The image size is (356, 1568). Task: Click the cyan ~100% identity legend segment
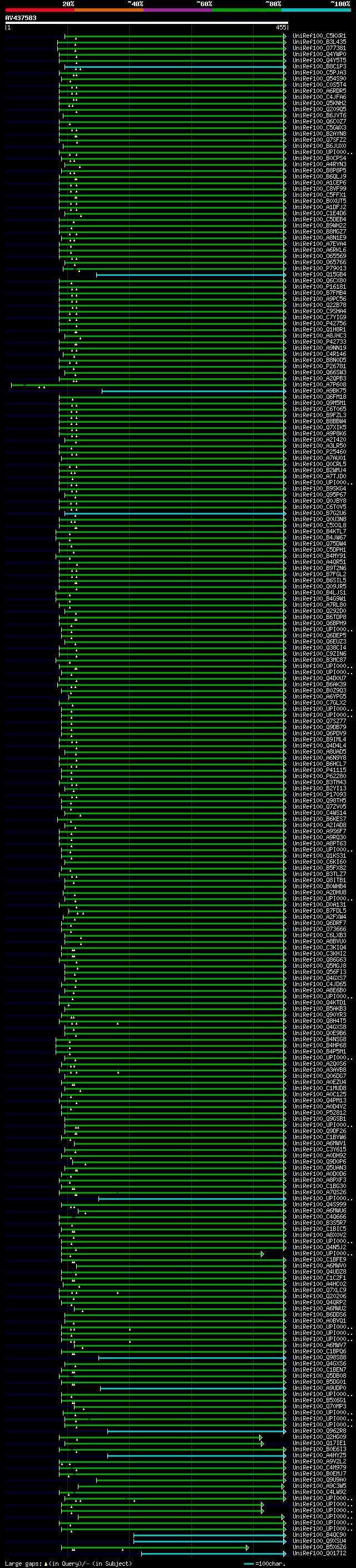tap(316, 10)
